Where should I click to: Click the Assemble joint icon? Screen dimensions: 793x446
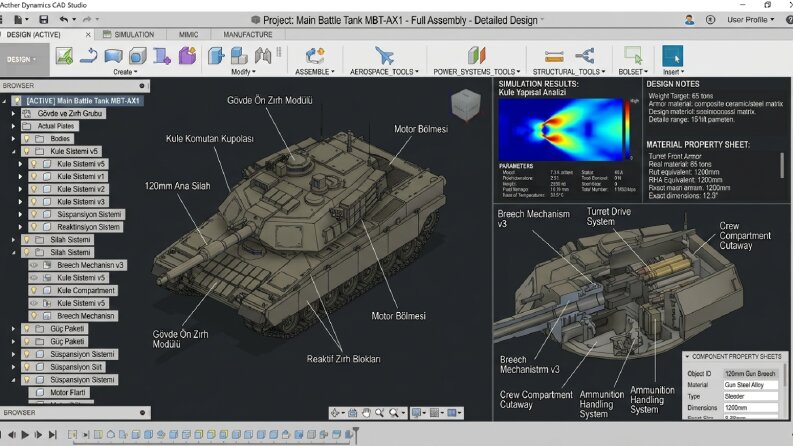pyautogui.click(x=315, y=56)
